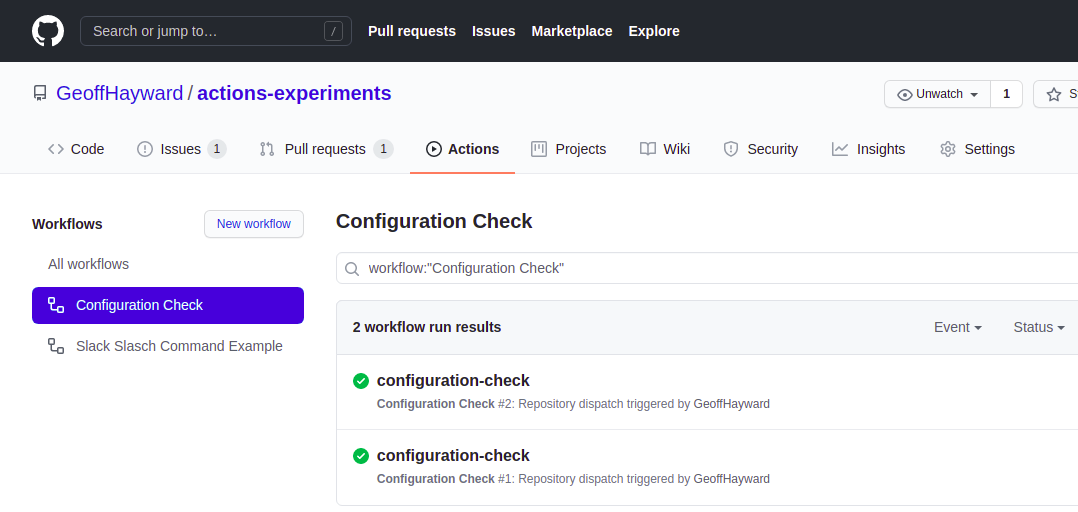The image size is (1078, 512).
Task: Click the Pull requests branch icon in tab
Action: point(267,149)
